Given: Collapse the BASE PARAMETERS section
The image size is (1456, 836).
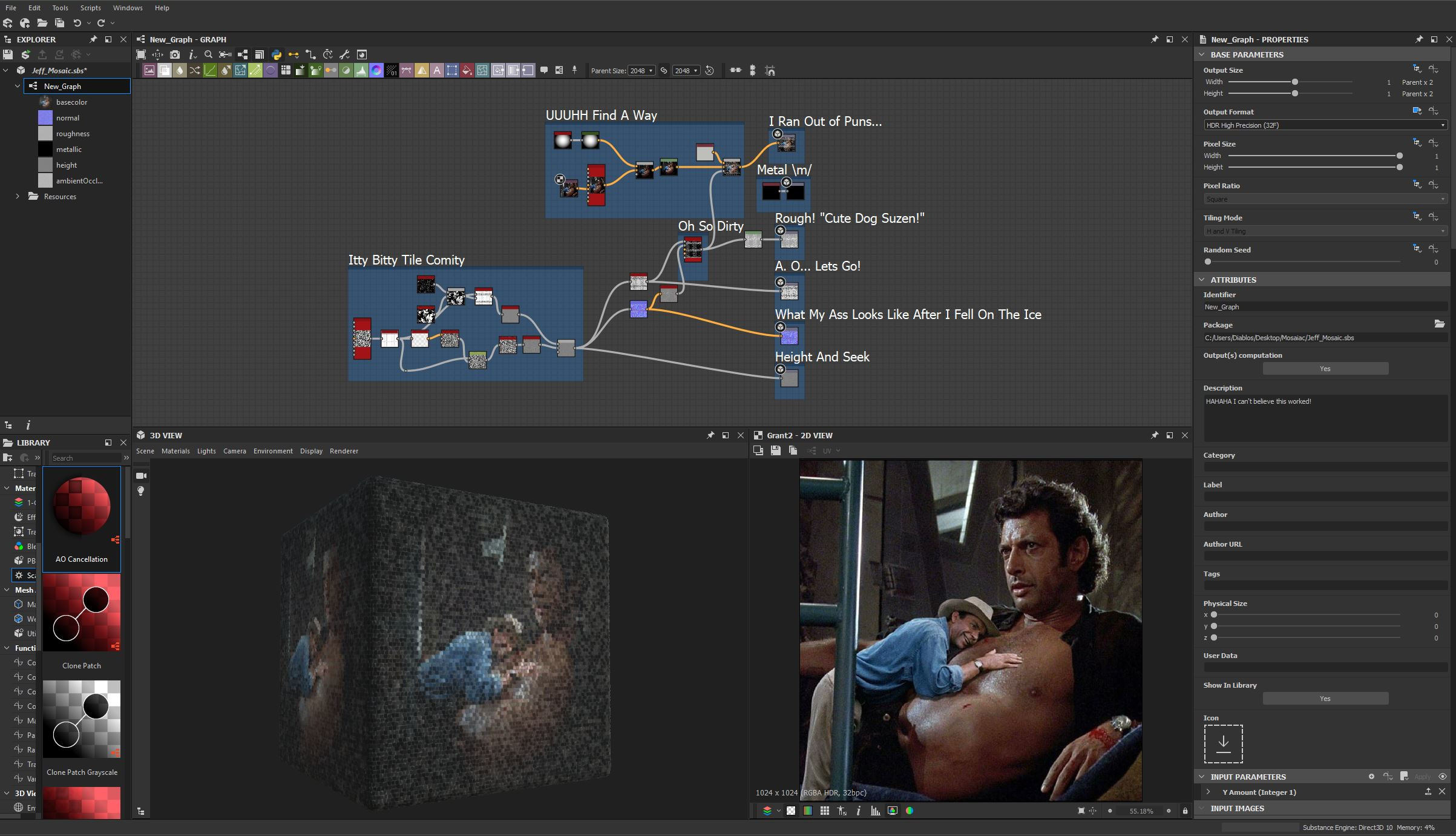Looking at the screenshot, I should click(1202, 54).
